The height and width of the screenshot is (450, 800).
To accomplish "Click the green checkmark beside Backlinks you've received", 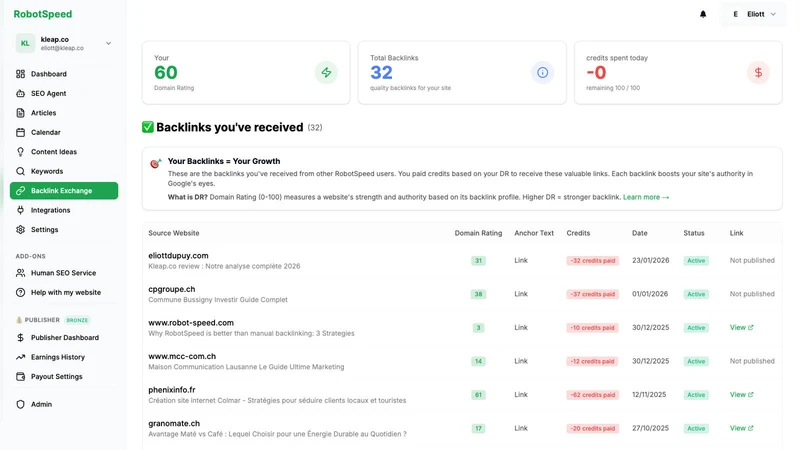I will pyautogui.click(x=147, y=127).
